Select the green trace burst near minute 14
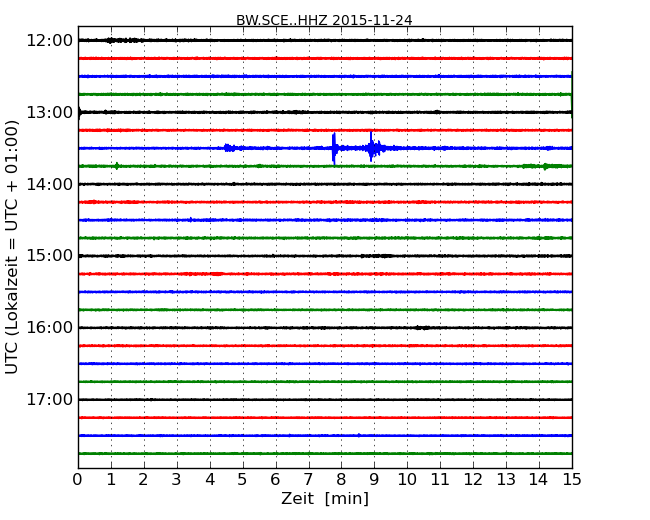This screenshot has height=520, width=650. click(540, 166)
